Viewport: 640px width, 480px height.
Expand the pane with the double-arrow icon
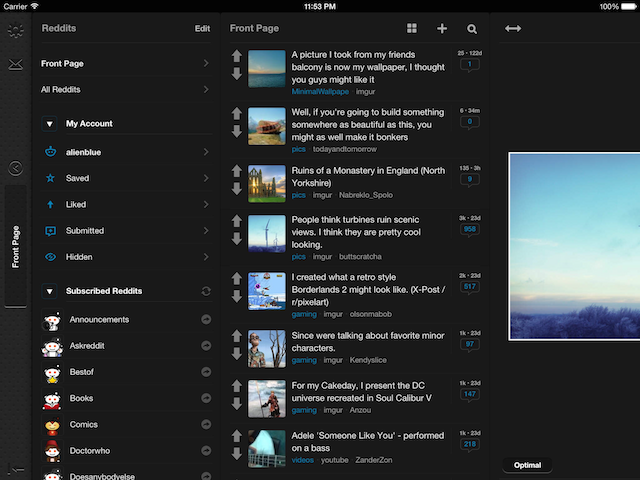point(513,29)
